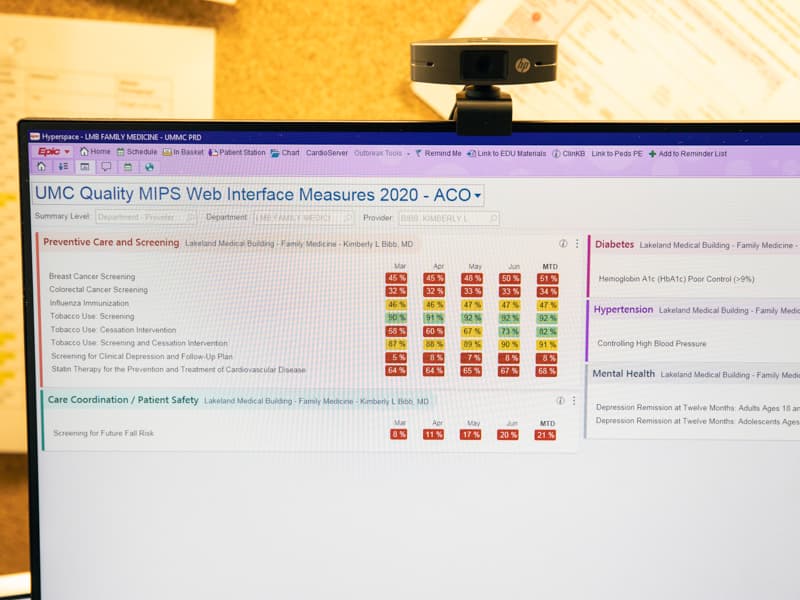The width and height of the screenshot is (800, 600).
Task: Click Add to Reminder List
Action: point(688,154)
